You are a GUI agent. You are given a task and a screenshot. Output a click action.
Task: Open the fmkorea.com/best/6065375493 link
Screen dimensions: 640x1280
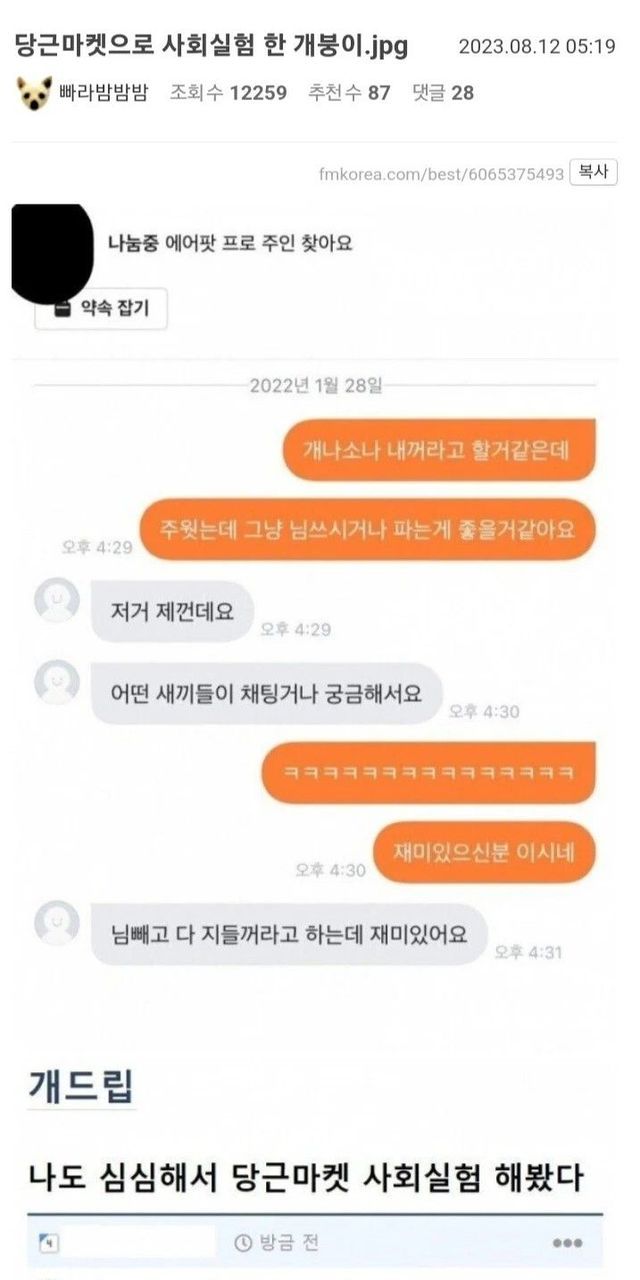pyautogui.click(x=442, y=174)
